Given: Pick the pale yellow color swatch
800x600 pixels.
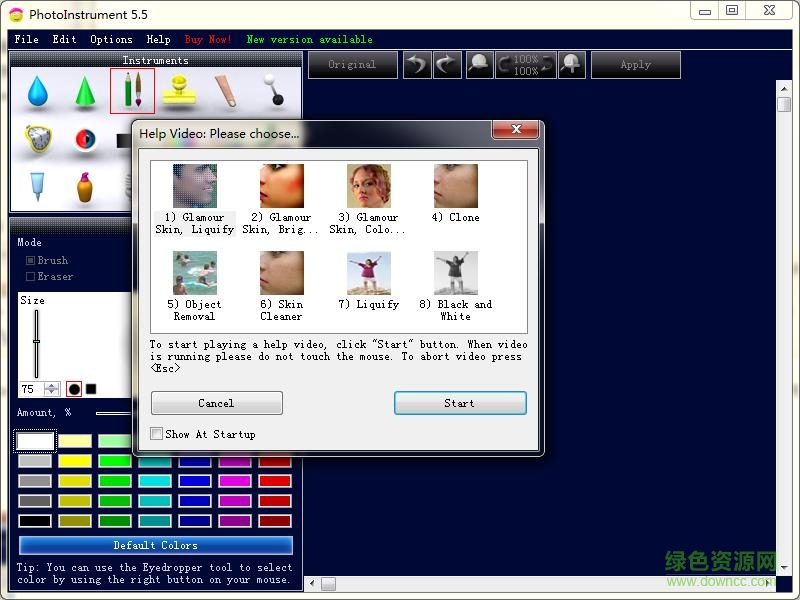Looking at the screenshot, I should (x=75, y=441).
